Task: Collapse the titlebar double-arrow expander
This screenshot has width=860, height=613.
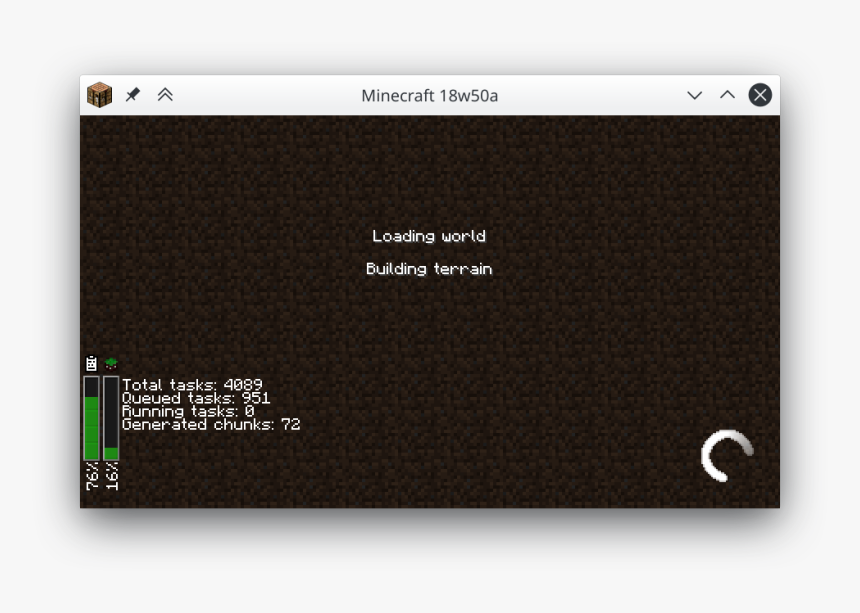Action: [x=166, y=95]
